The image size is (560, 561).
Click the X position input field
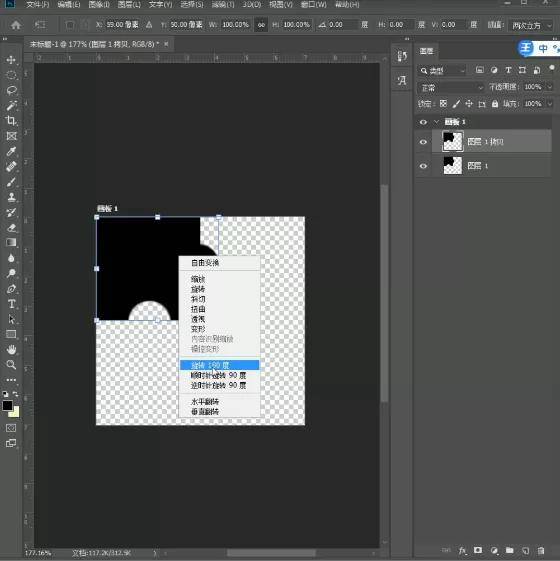click(122, 25)
